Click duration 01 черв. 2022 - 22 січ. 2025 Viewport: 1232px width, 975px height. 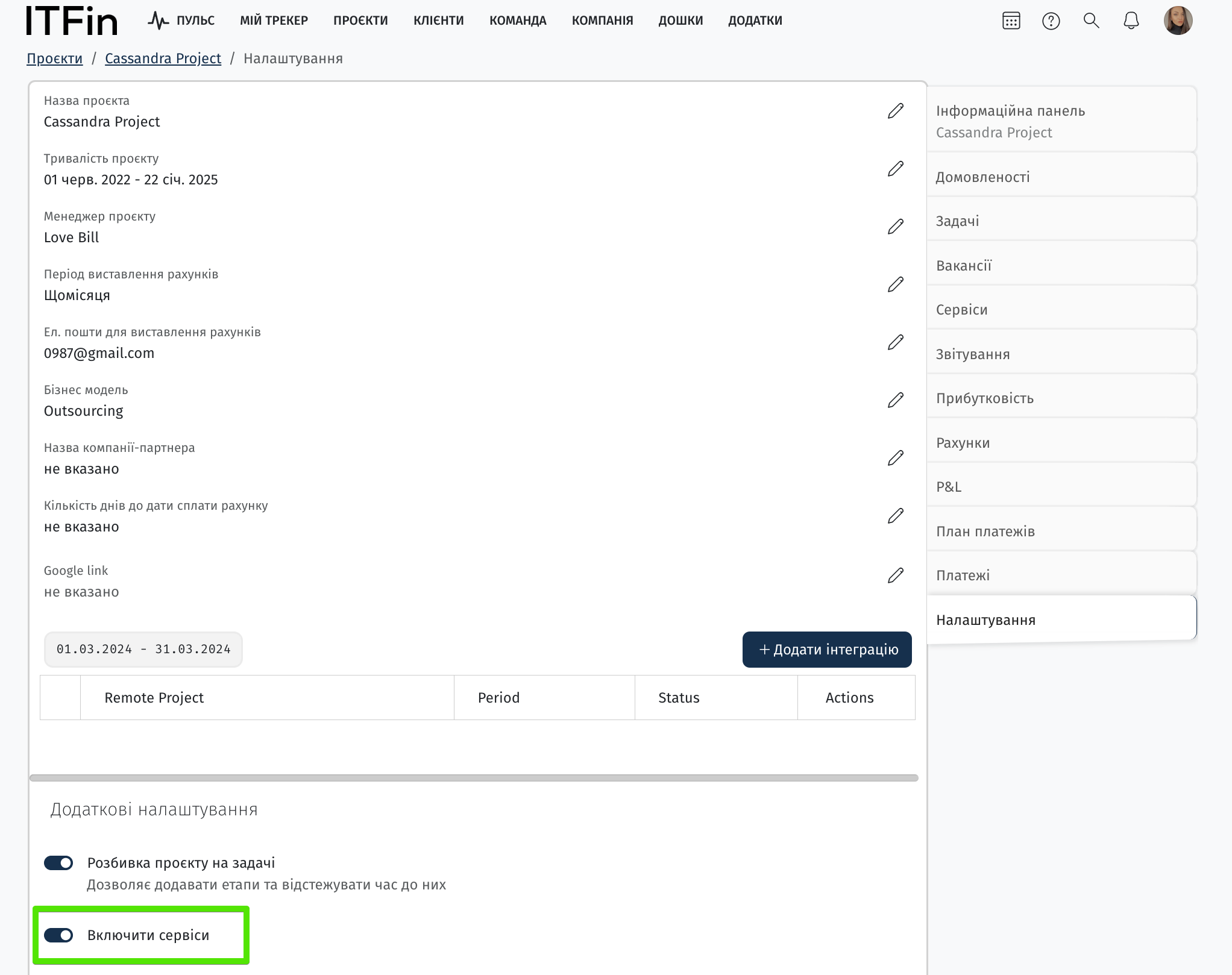(131, 180)
